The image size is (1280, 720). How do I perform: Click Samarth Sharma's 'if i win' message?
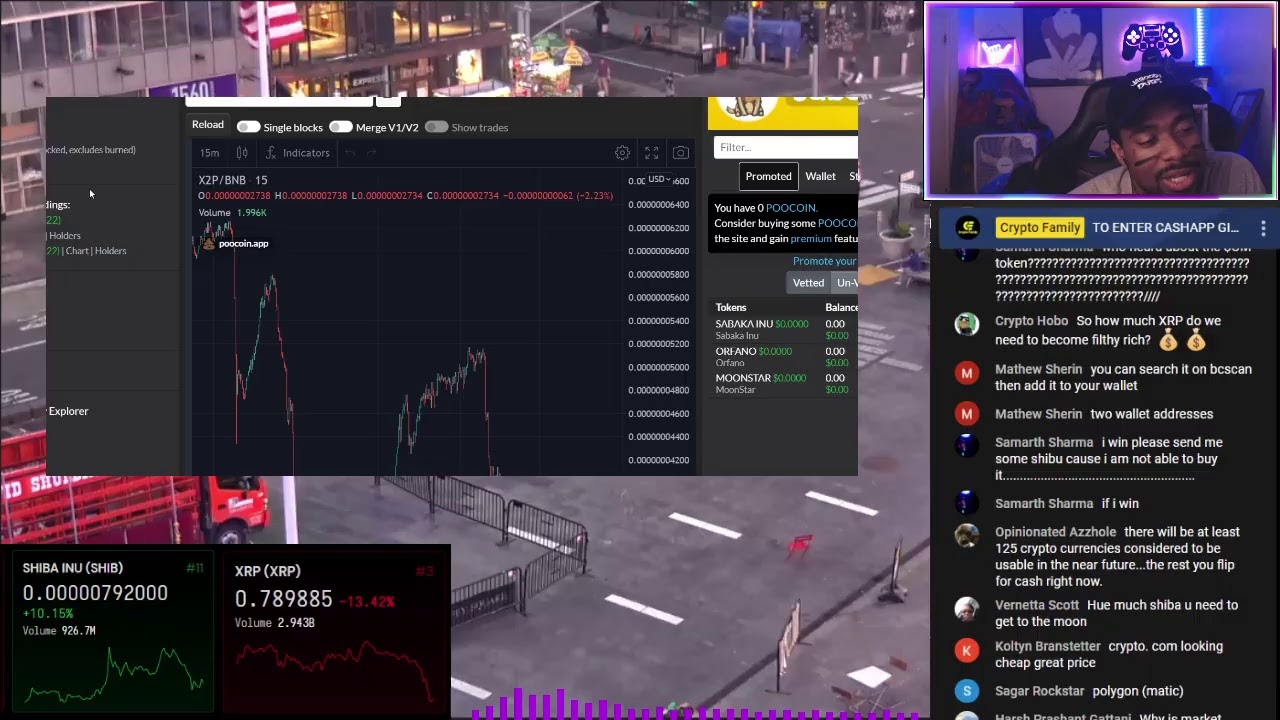(1120, 504)
